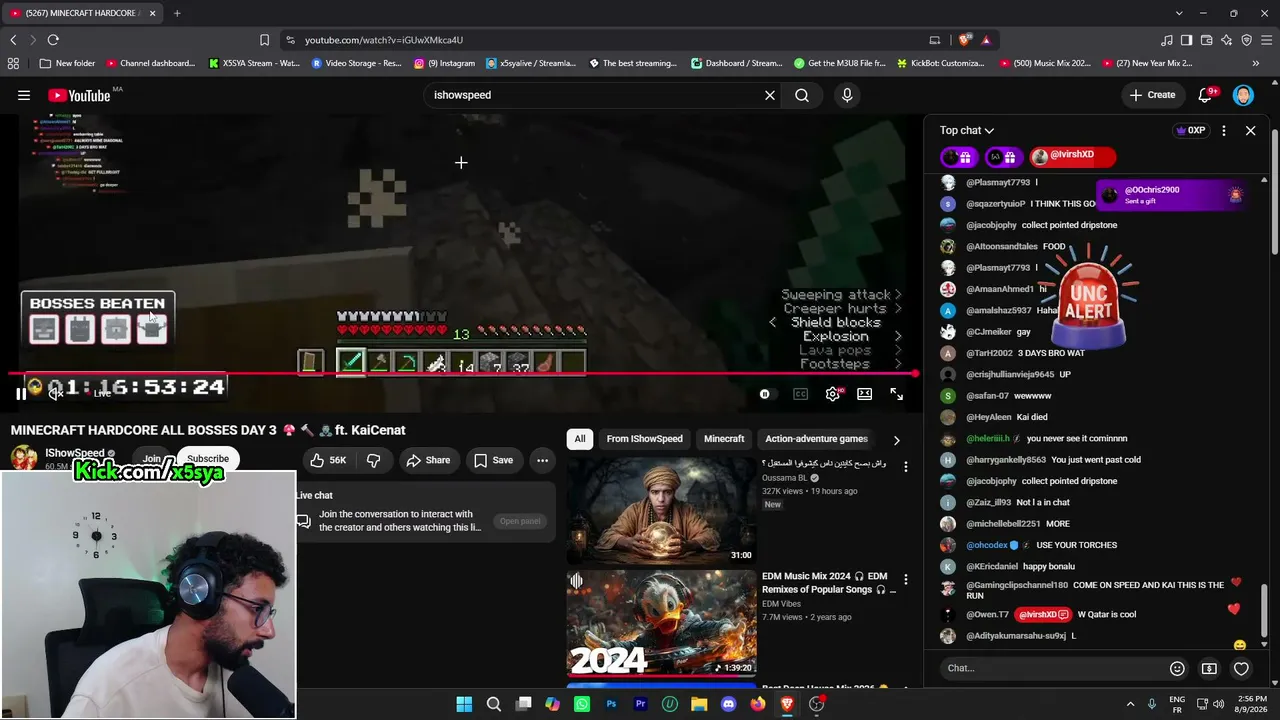
Task: Open the music note playlist icon
Action: (1167, 40)
